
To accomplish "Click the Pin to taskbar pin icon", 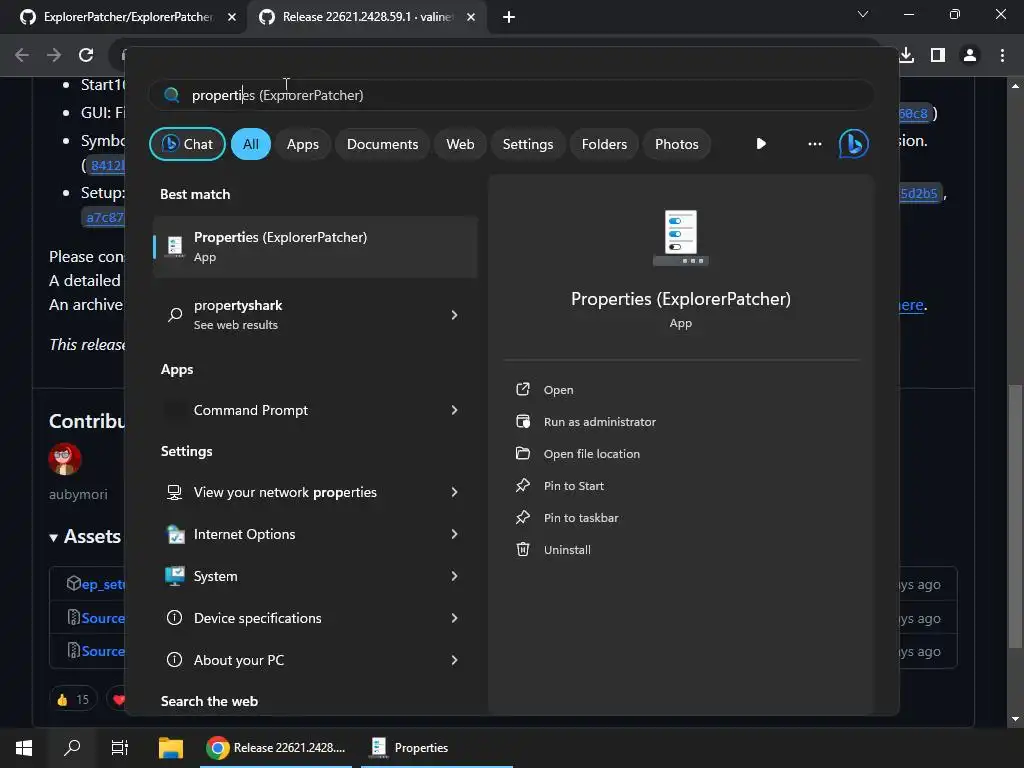I will pos(522,517).
